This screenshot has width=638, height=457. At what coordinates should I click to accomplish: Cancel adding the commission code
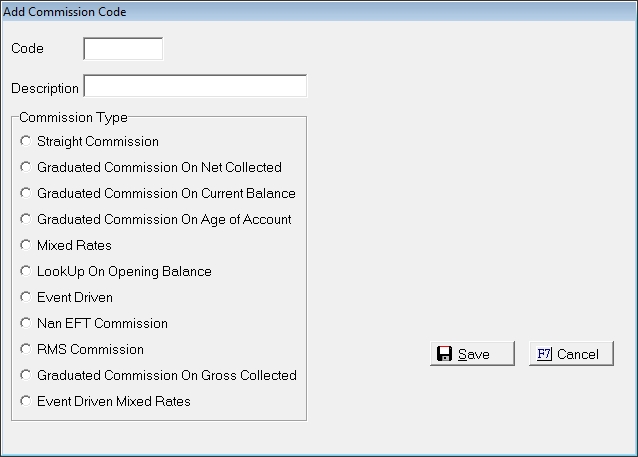571,354
